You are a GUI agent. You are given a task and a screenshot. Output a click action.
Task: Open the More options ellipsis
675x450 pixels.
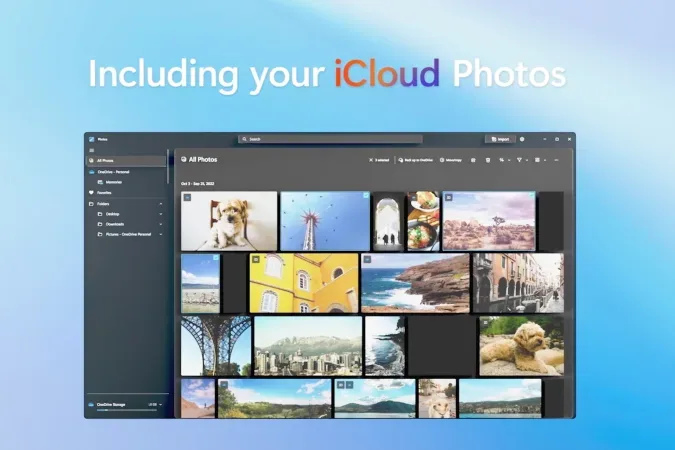click(x=556, y=160)
